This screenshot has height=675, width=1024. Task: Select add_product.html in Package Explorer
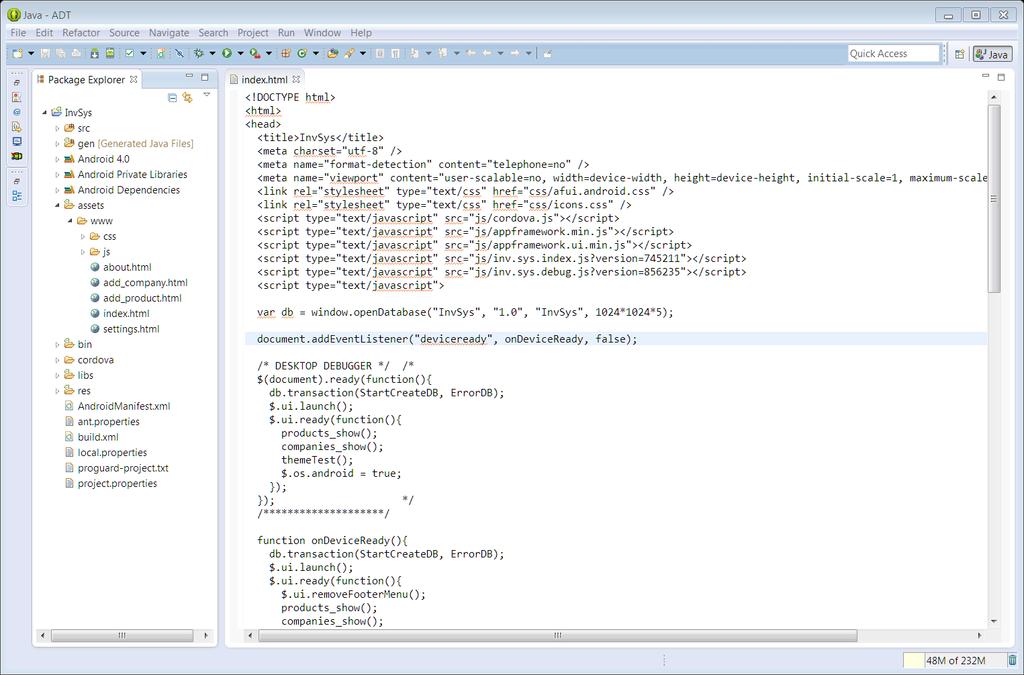click(142, 298)
